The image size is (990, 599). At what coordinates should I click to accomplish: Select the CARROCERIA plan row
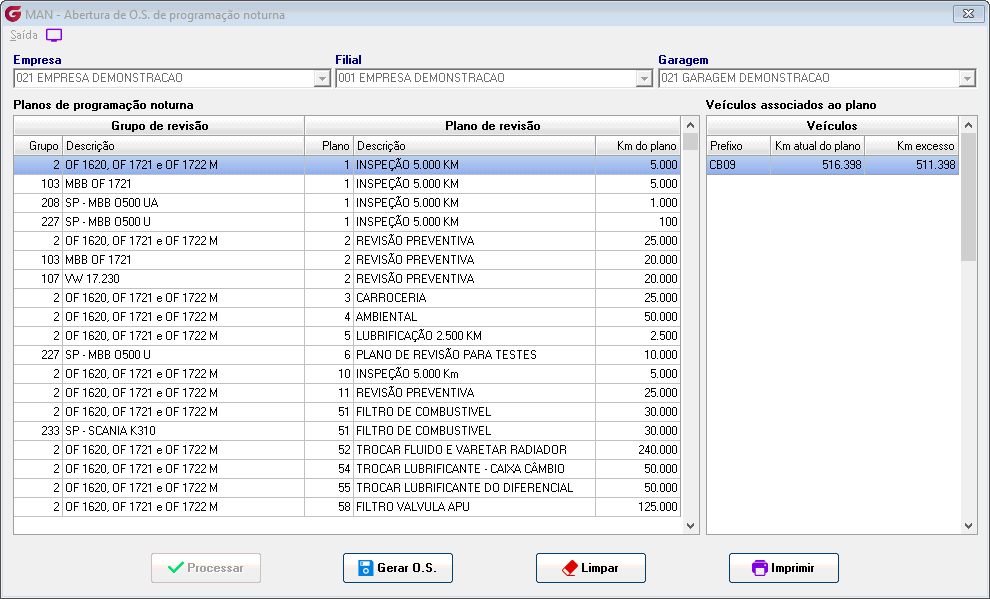(347, 297)
